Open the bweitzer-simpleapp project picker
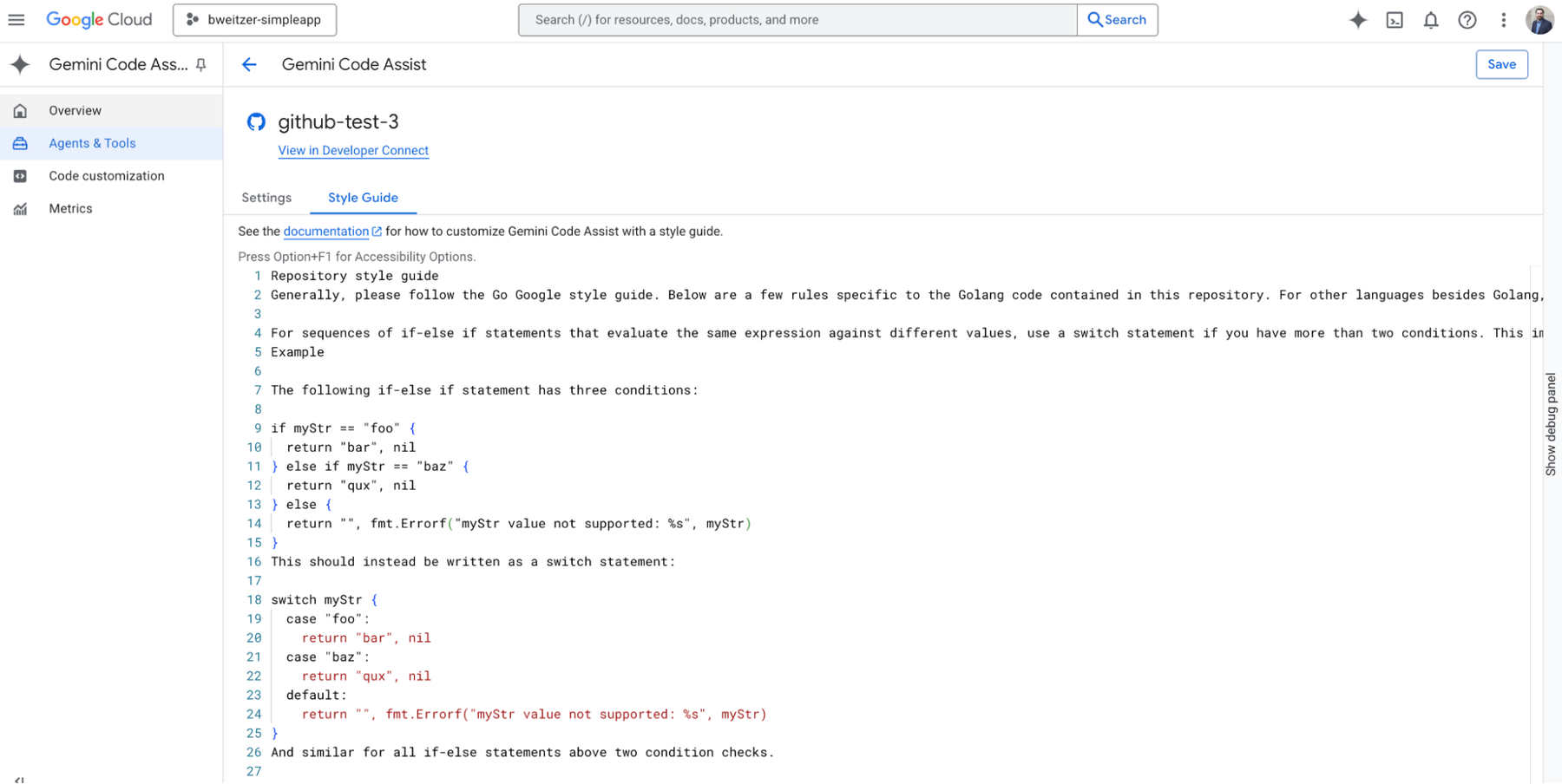 tap(254, 20)
